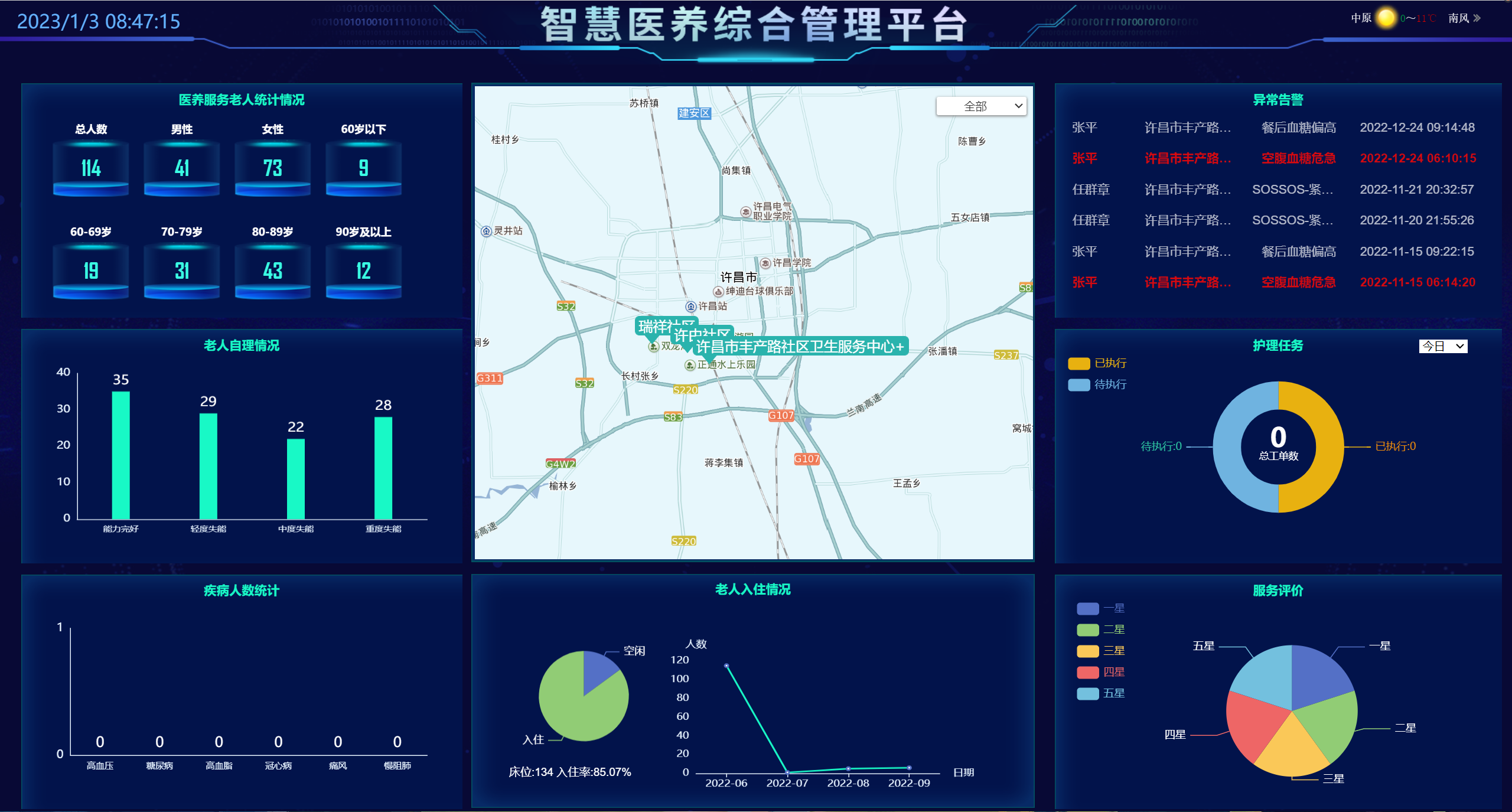Viewport: 1512px width, 812px height.
Task: Click the 女性 73 counter
Action: point(273,168)
